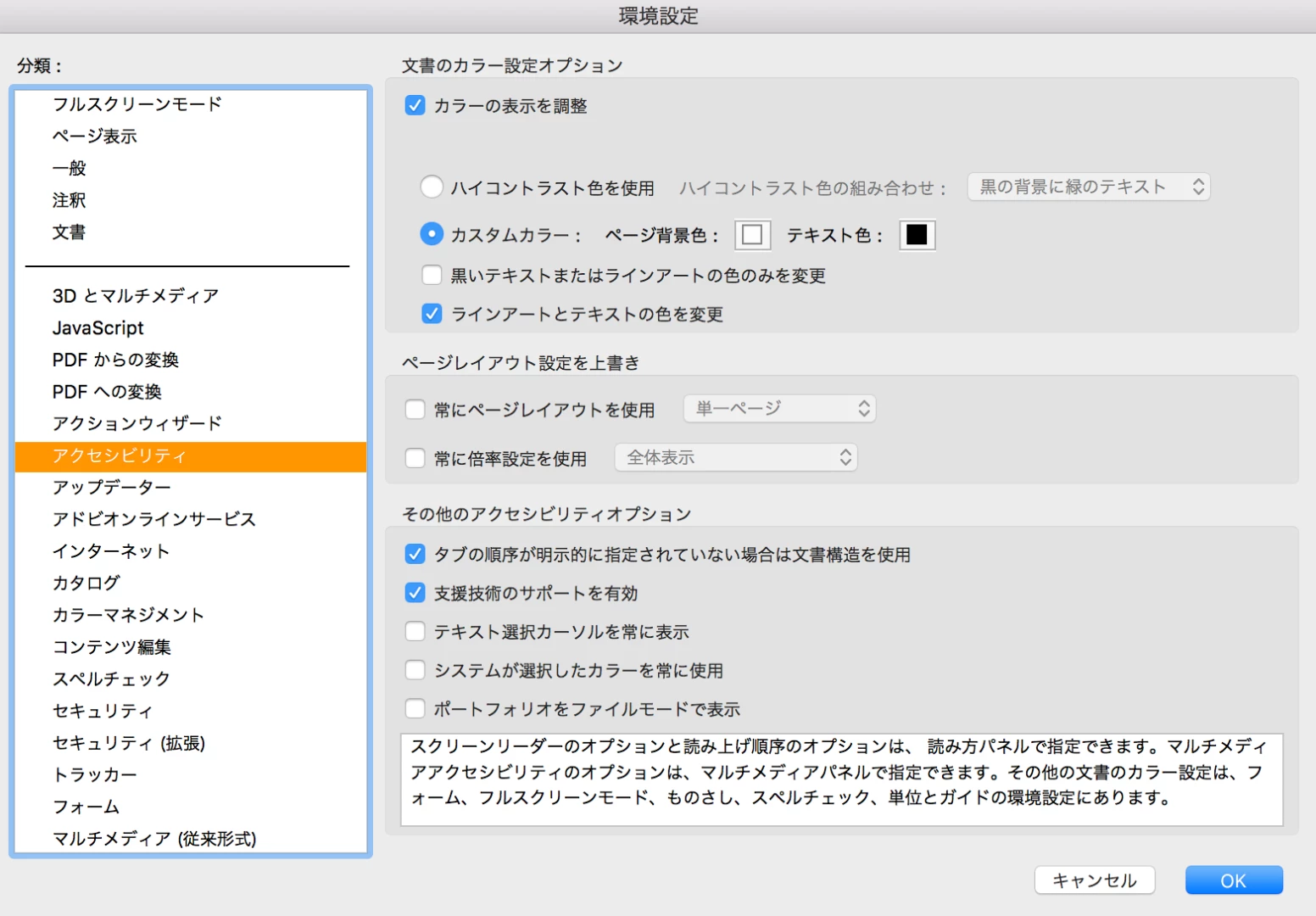Toggle 支援技術のサポートを有効 checkbox
This screenshot has width=1316, height=916.
[x=415, y=593]
